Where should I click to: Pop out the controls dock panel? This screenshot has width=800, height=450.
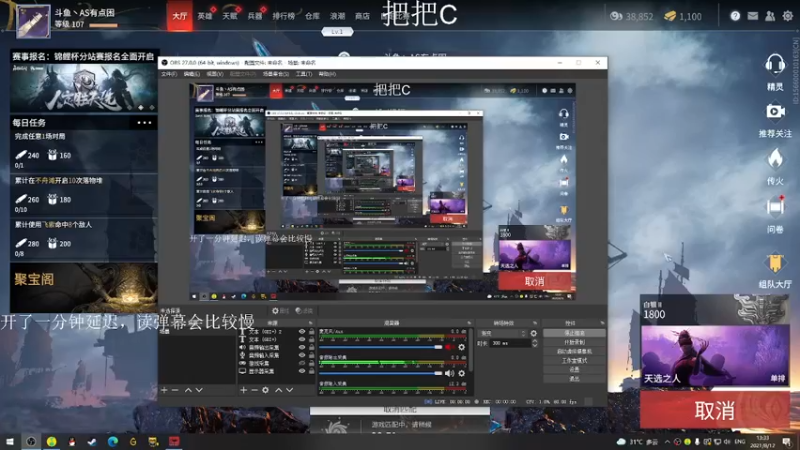click(x=602, y=323)
